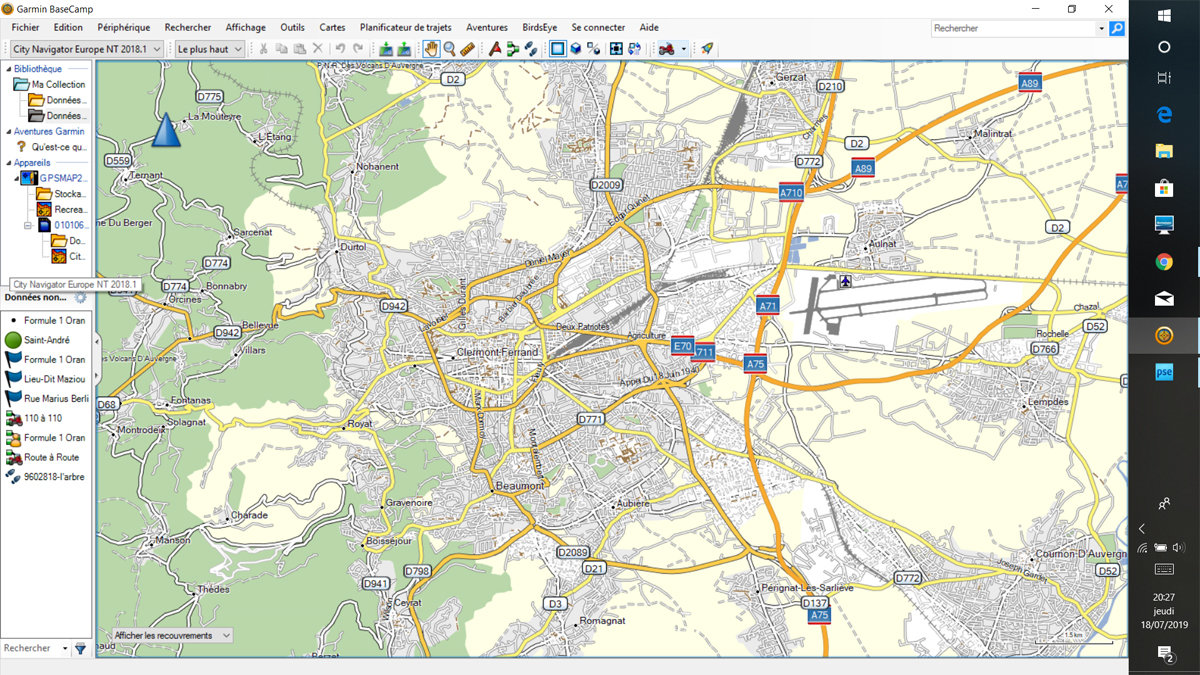Select the Hand pan tool
Screen dimensions: 1200x675
click(x=431, y=48)
